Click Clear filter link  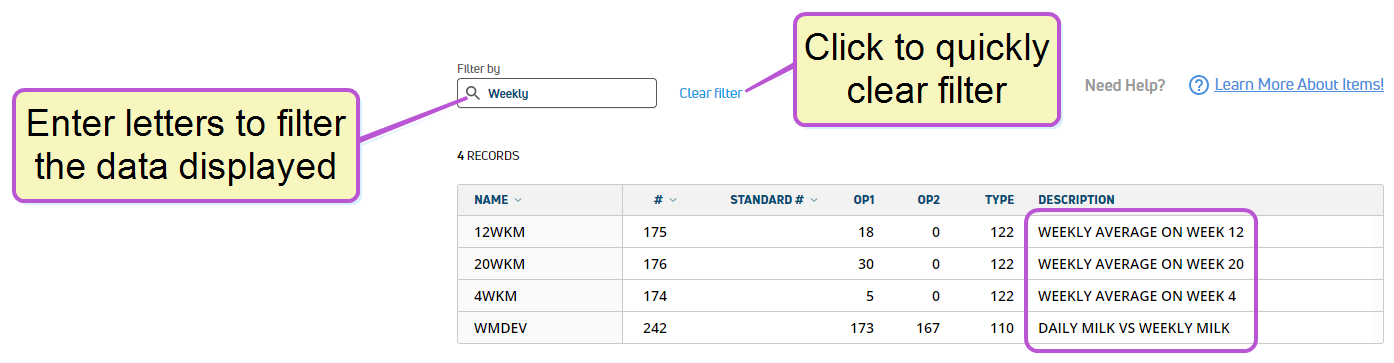[711, 93]
